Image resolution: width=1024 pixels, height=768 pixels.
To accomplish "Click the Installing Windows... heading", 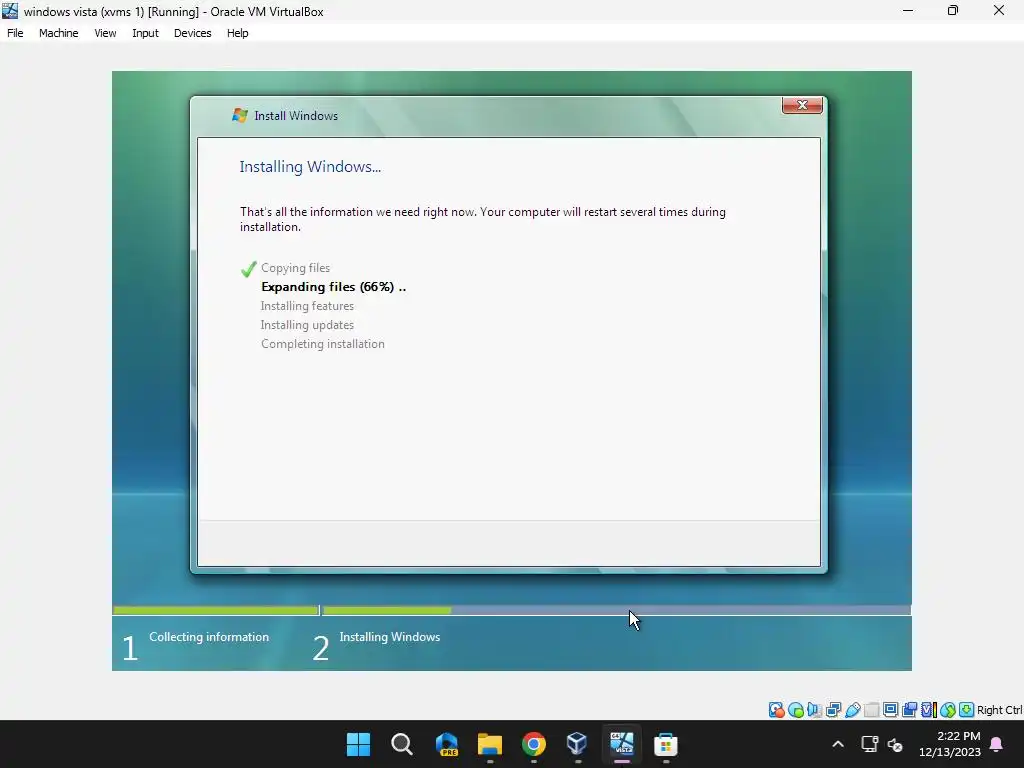I will point(310,167).
